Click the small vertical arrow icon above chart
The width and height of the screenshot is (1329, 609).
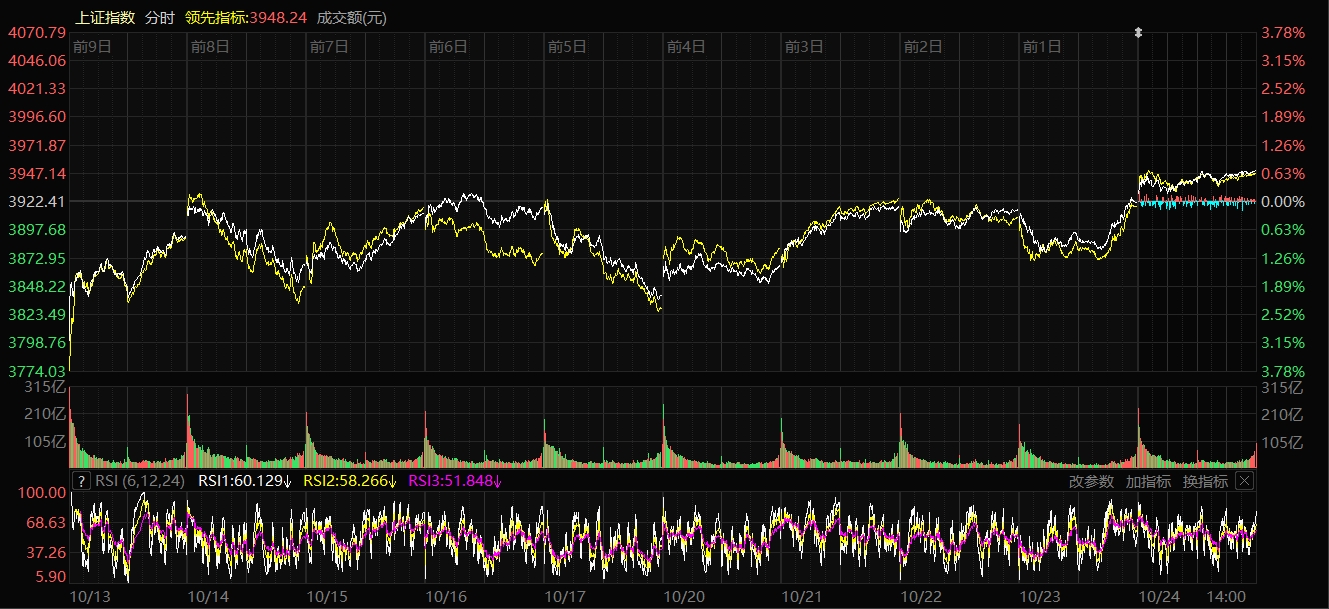click(x=1138, y=33)
